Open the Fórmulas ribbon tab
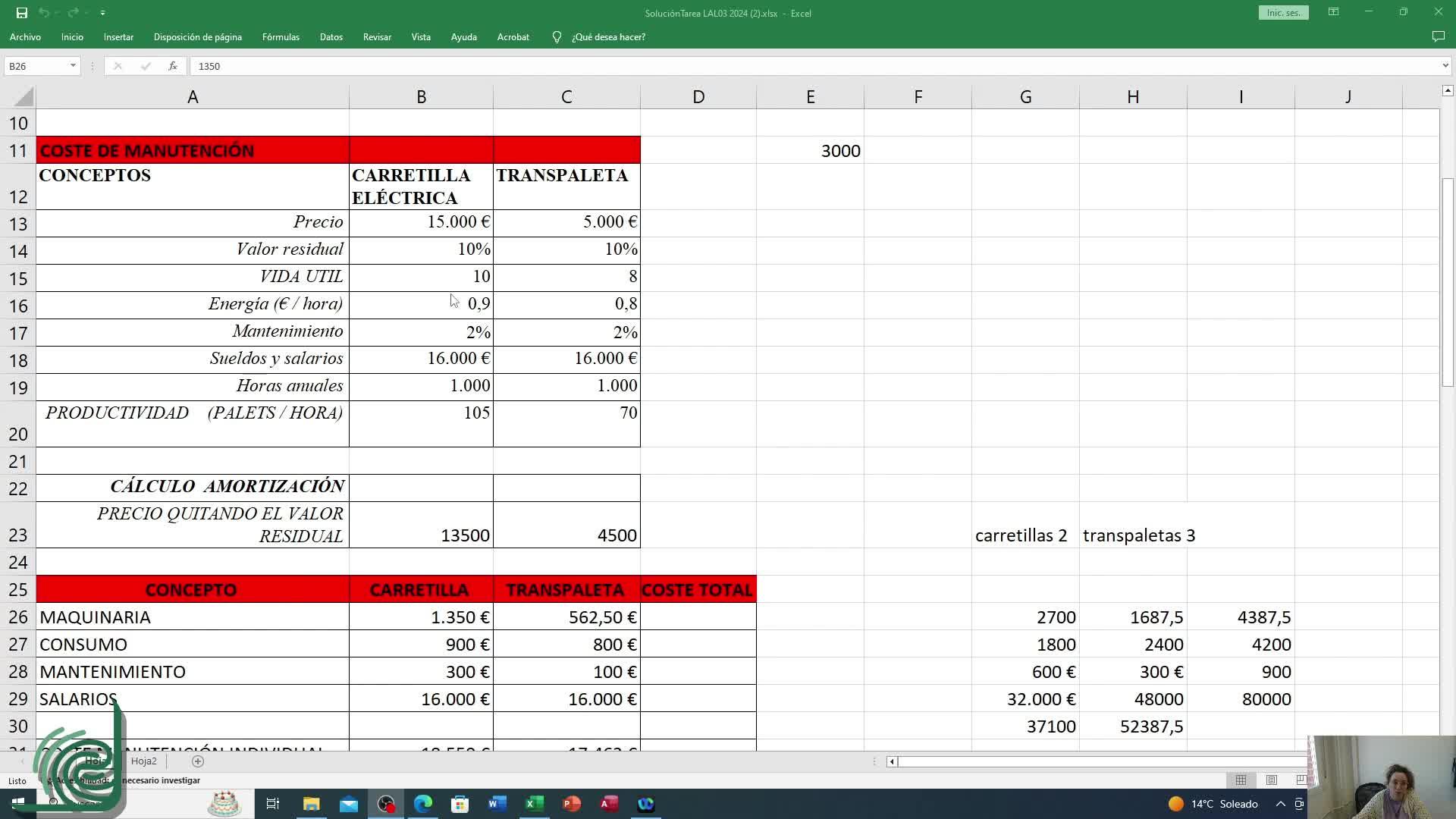1456x819 pixels. click(281, 37)
